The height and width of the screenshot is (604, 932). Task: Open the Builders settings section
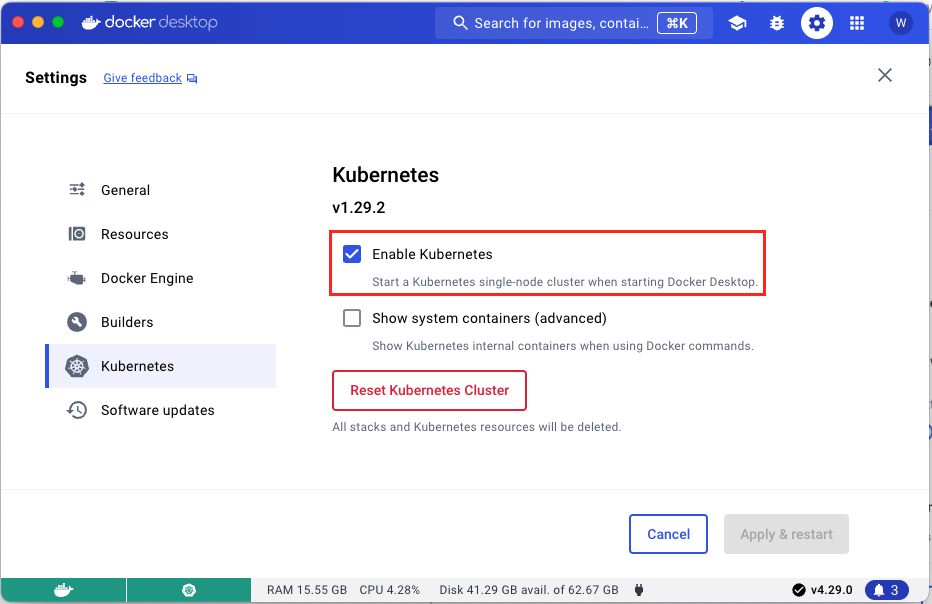tap(162, 322)
